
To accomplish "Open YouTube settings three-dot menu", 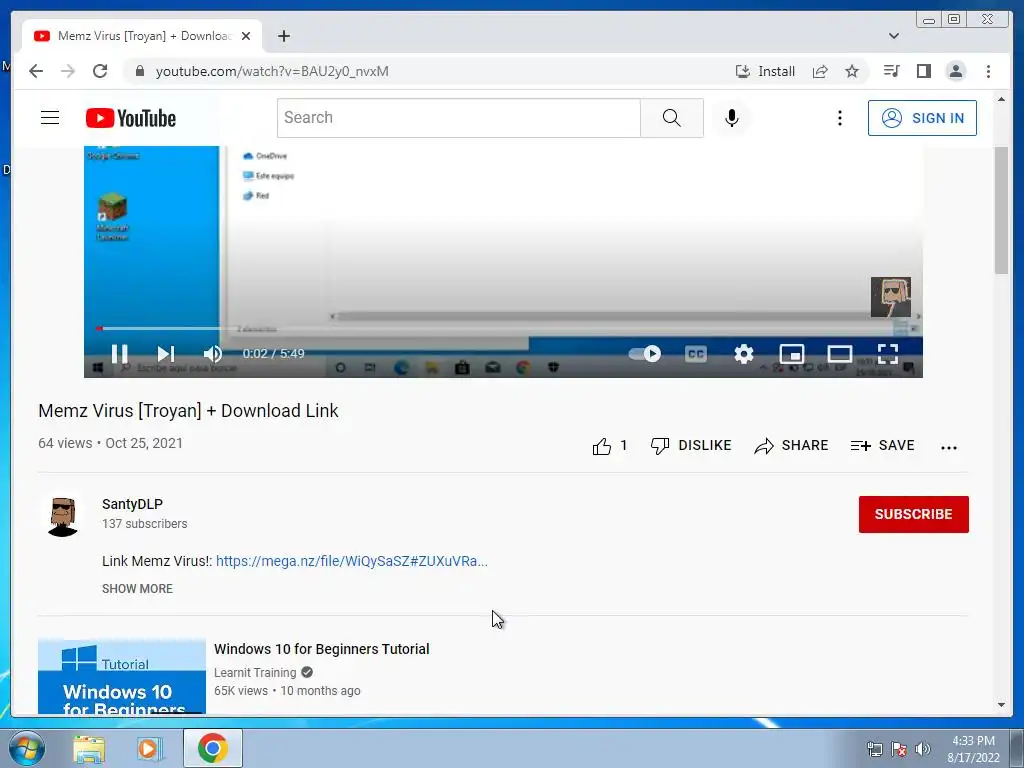I will [840, 118].
